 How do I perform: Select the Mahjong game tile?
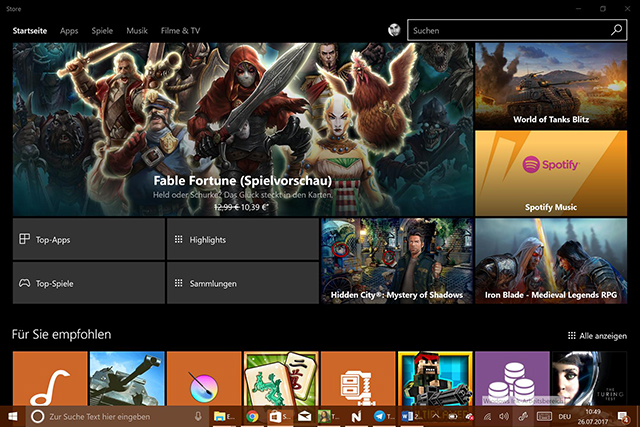point(281,378)
